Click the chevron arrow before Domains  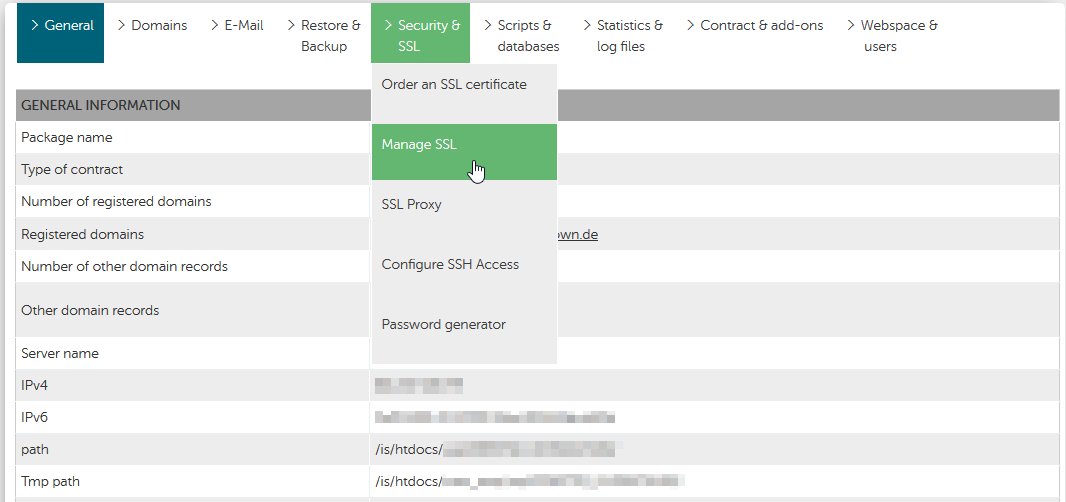click(122, 26)
